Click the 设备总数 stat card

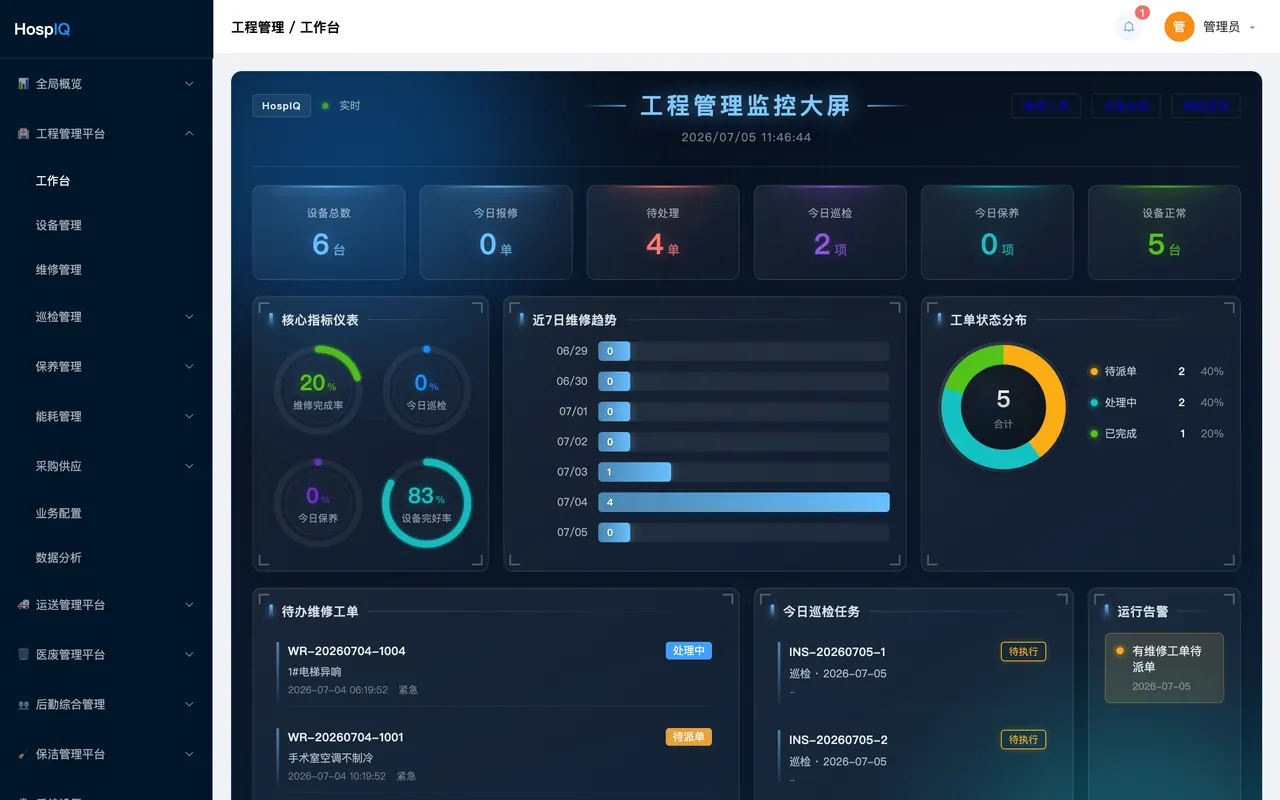coord(329,232)
